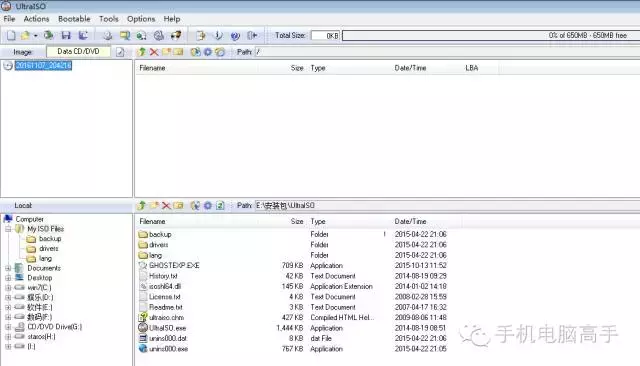Expand the Desktop tree node
Viewport: 640px width, 366px height.
pos(8,278)
